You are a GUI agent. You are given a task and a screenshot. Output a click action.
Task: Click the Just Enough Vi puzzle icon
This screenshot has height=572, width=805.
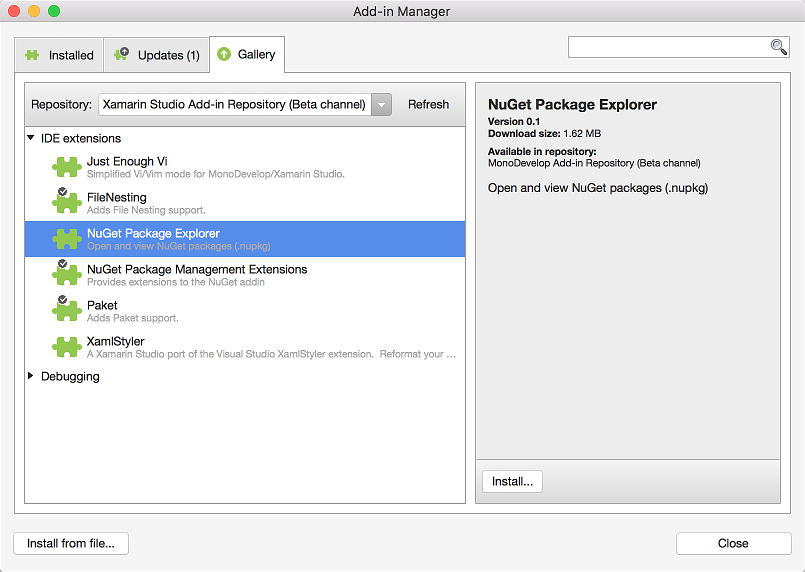[67, 167]
